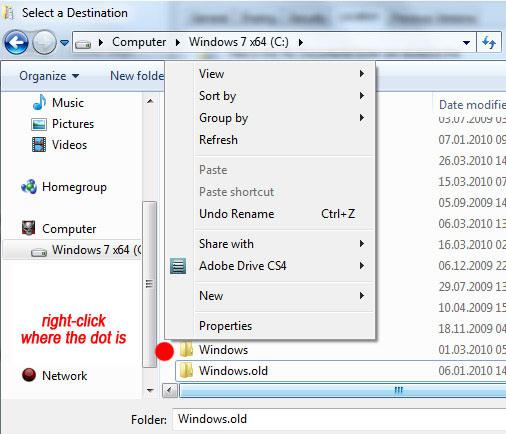Open Music in the navigation pane
Screen dimensions: 506x434
tap(68, 103)
